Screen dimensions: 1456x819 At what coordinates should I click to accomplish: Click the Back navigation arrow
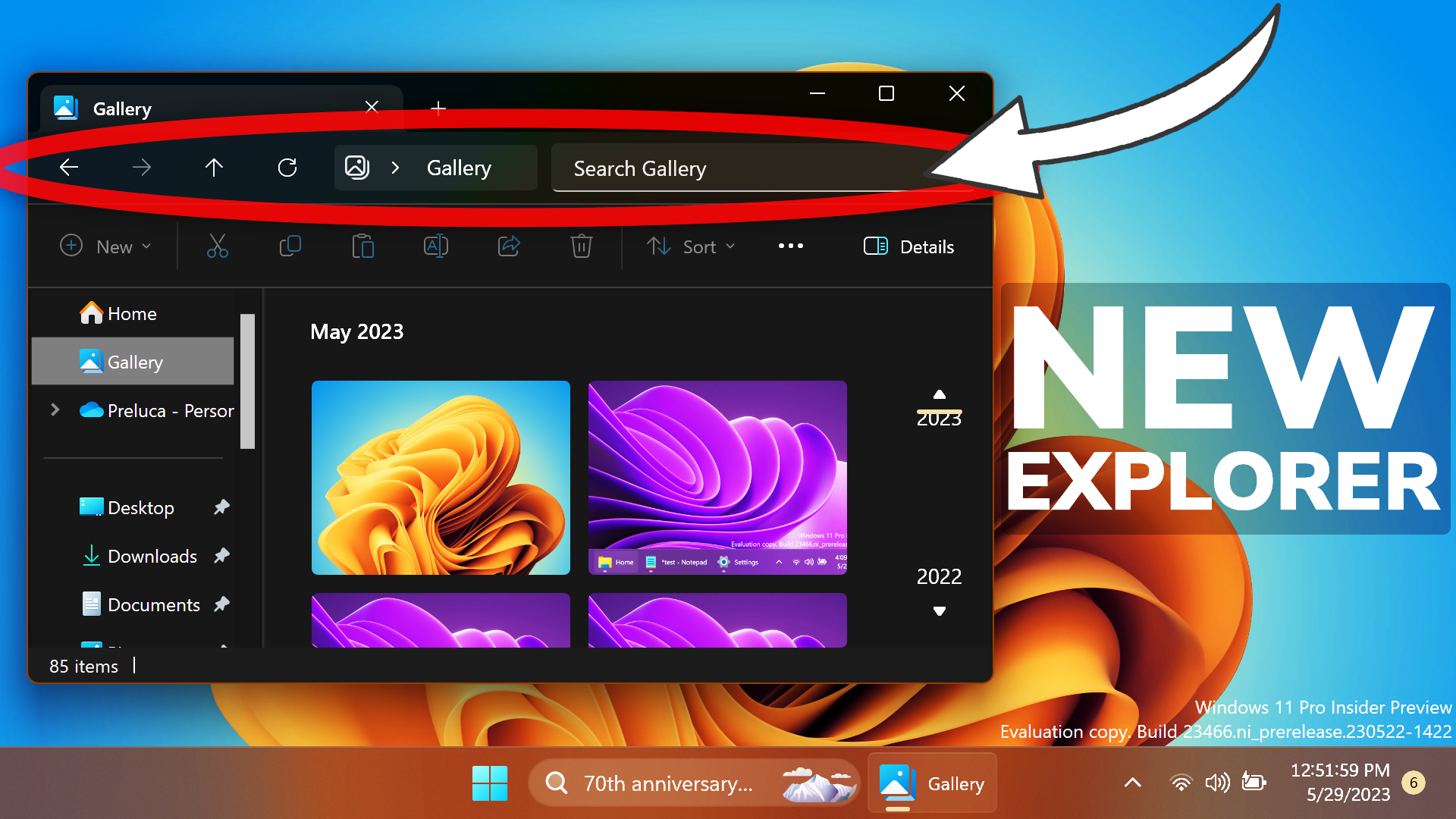tap(69, 168)
